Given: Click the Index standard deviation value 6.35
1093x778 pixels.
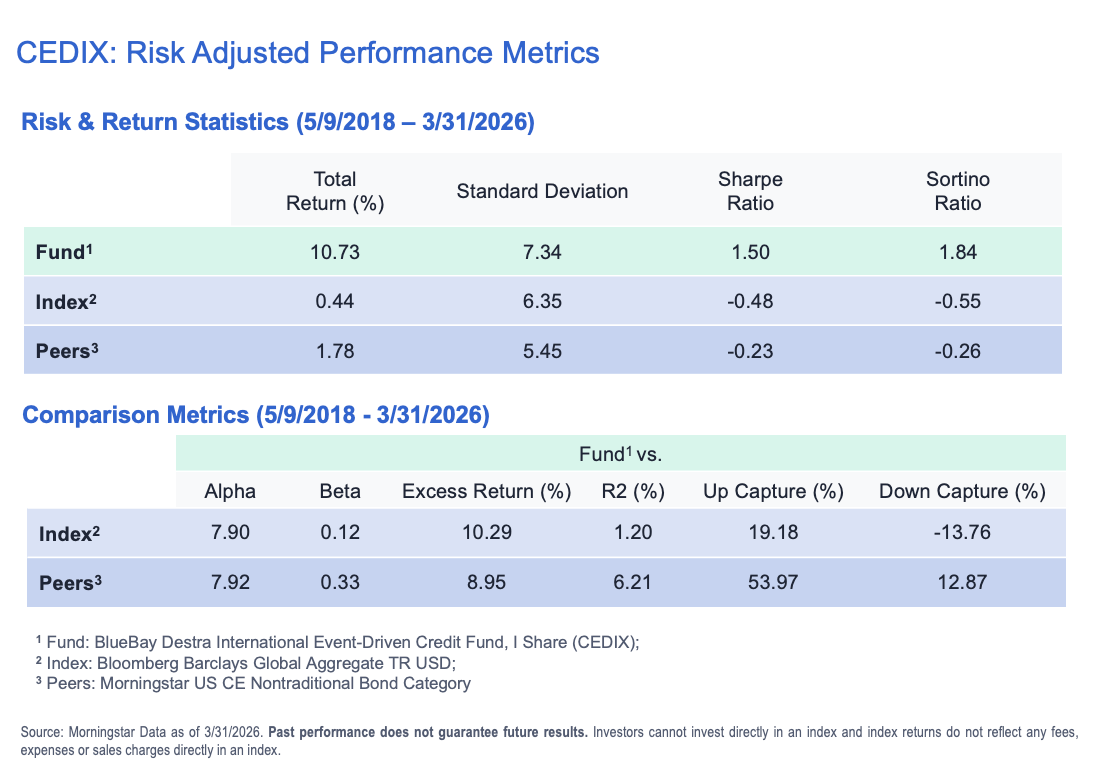Looking at the screenshot, I should point(542,301).
